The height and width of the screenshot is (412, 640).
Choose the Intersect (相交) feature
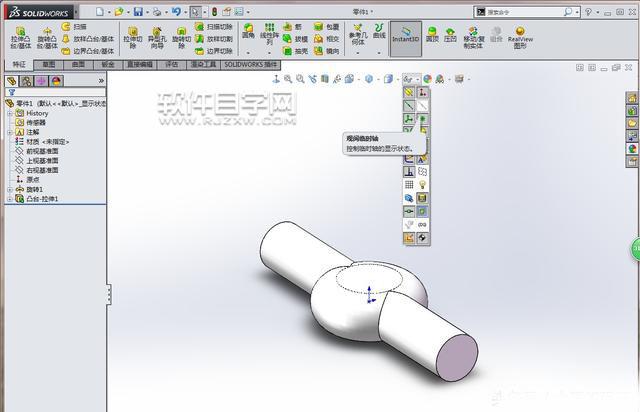tap(327, 39)
